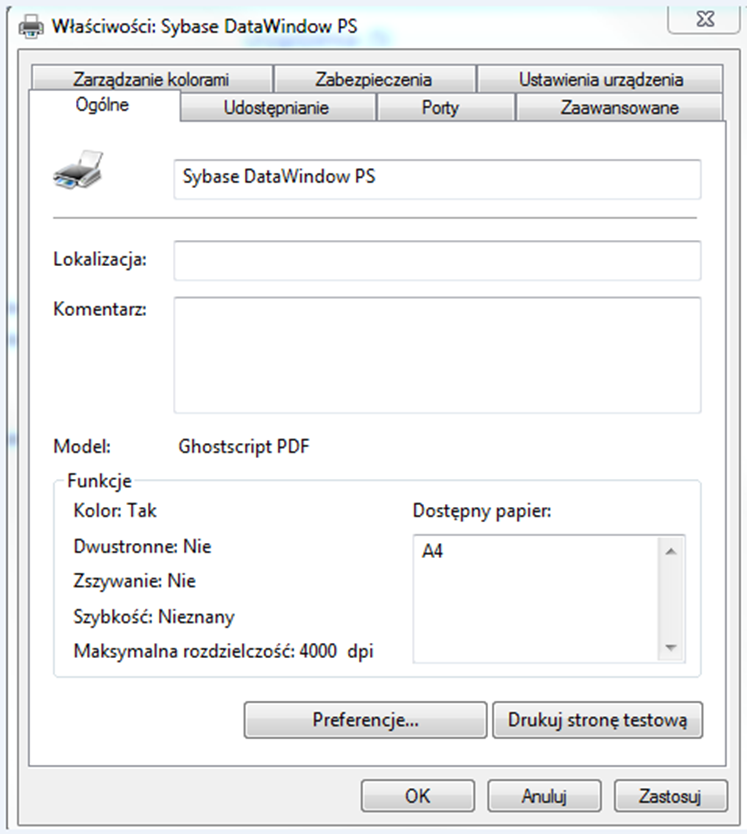This screenshot has height=834, width=747.
Task: Close the Właściwości dialog window
Action: 704,19
